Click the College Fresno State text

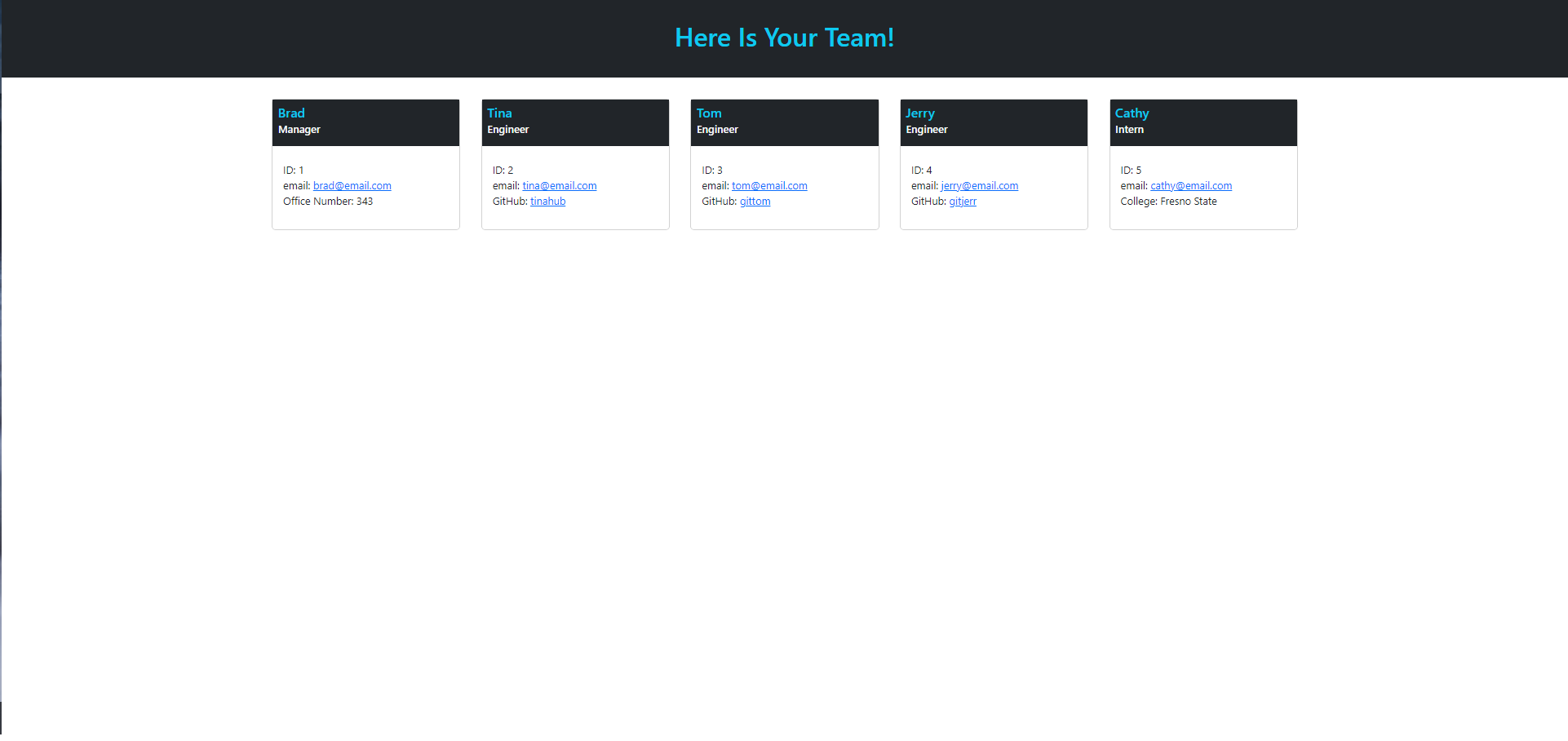point(1168,201)
